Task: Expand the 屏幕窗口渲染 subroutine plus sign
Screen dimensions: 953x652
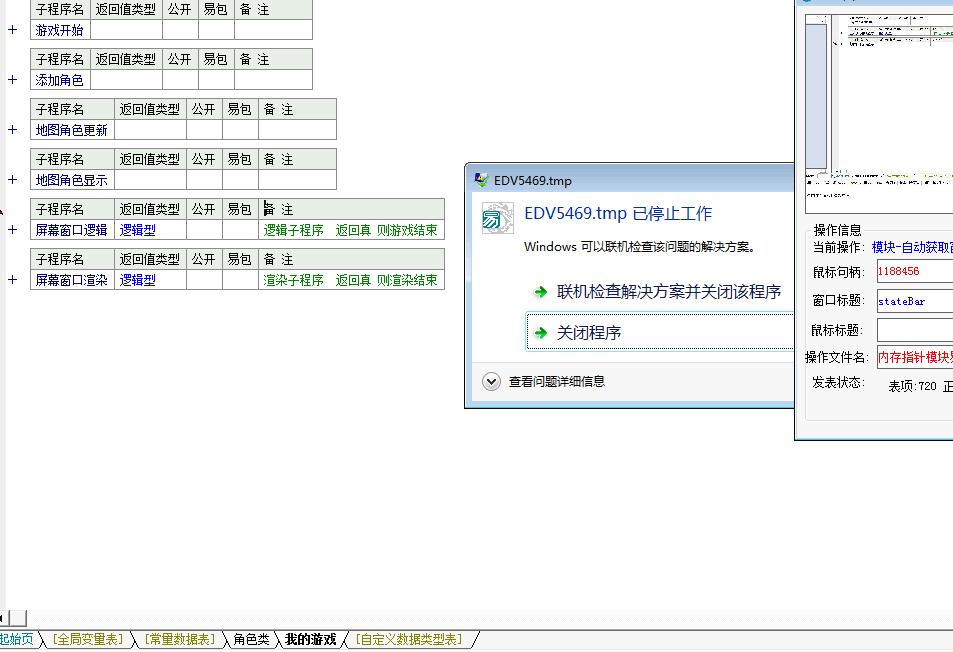Action: (12, 279)
